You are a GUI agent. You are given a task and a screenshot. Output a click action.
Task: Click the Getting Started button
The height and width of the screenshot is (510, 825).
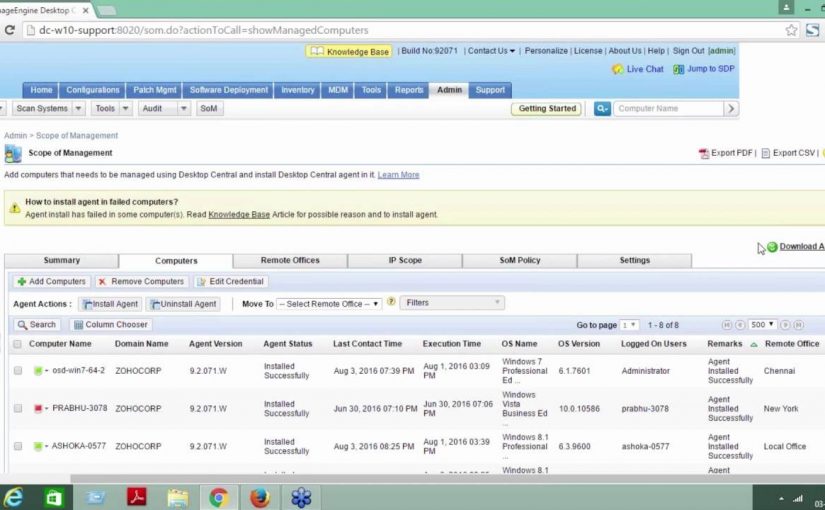click(547, 108)
